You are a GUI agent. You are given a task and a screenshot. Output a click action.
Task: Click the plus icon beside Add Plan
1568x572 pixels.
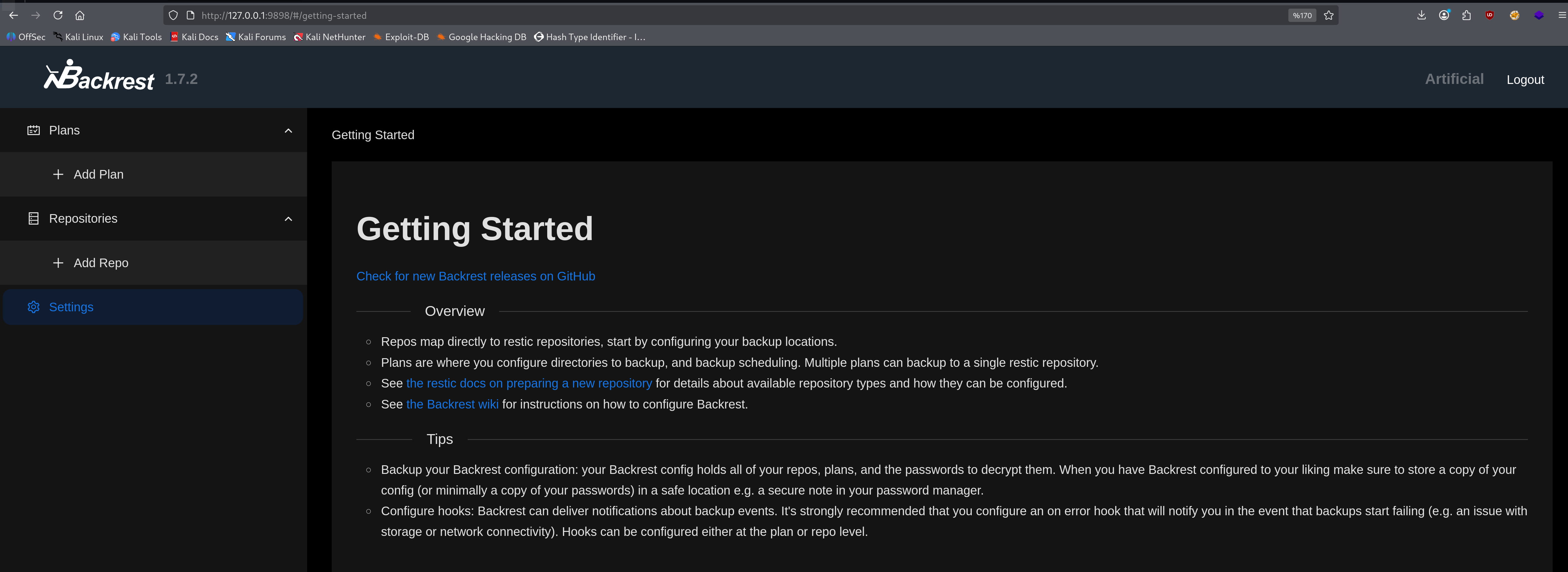pos(58,175)
